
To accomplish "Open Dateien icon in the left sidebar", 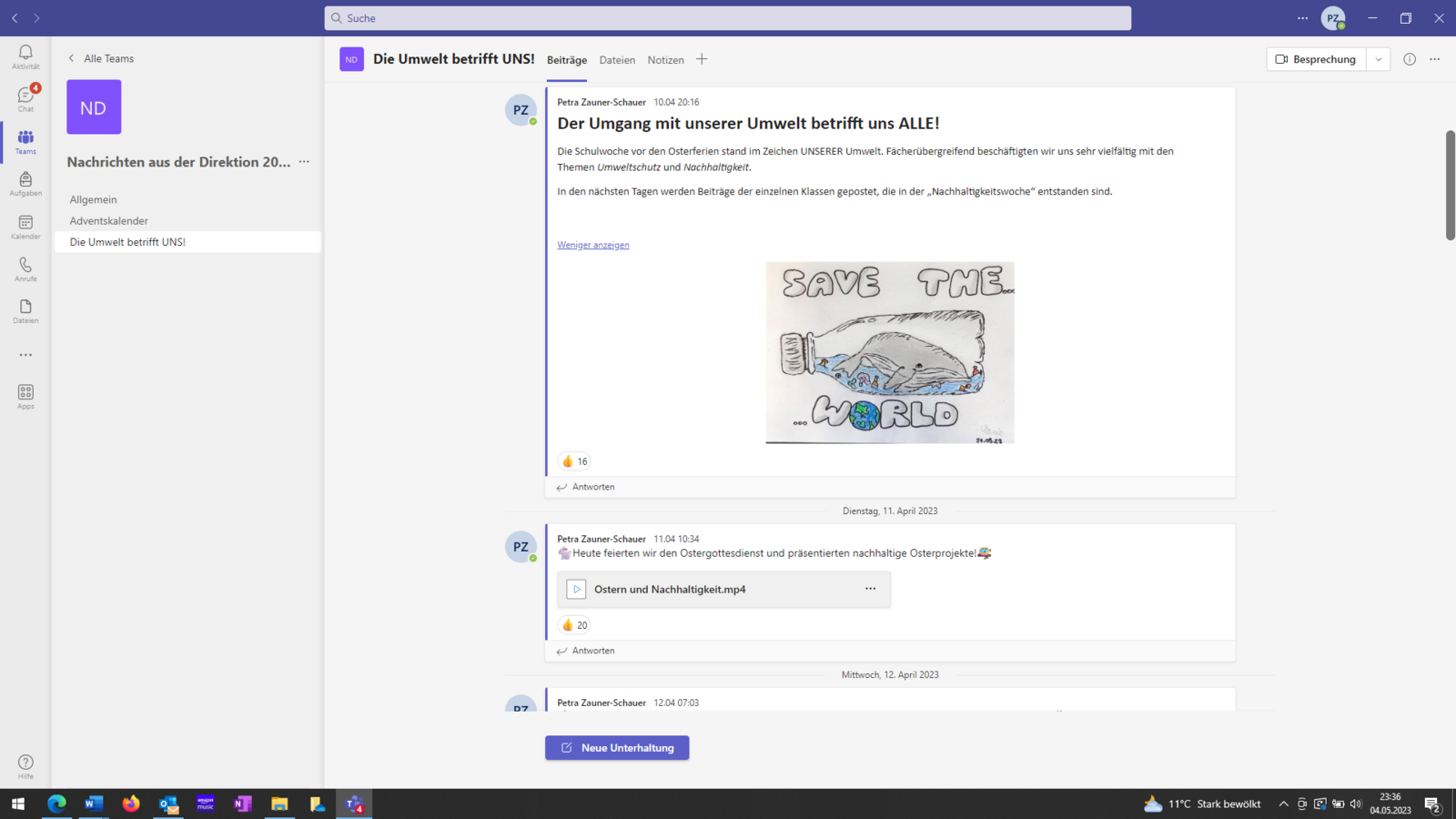I will 25,310.
